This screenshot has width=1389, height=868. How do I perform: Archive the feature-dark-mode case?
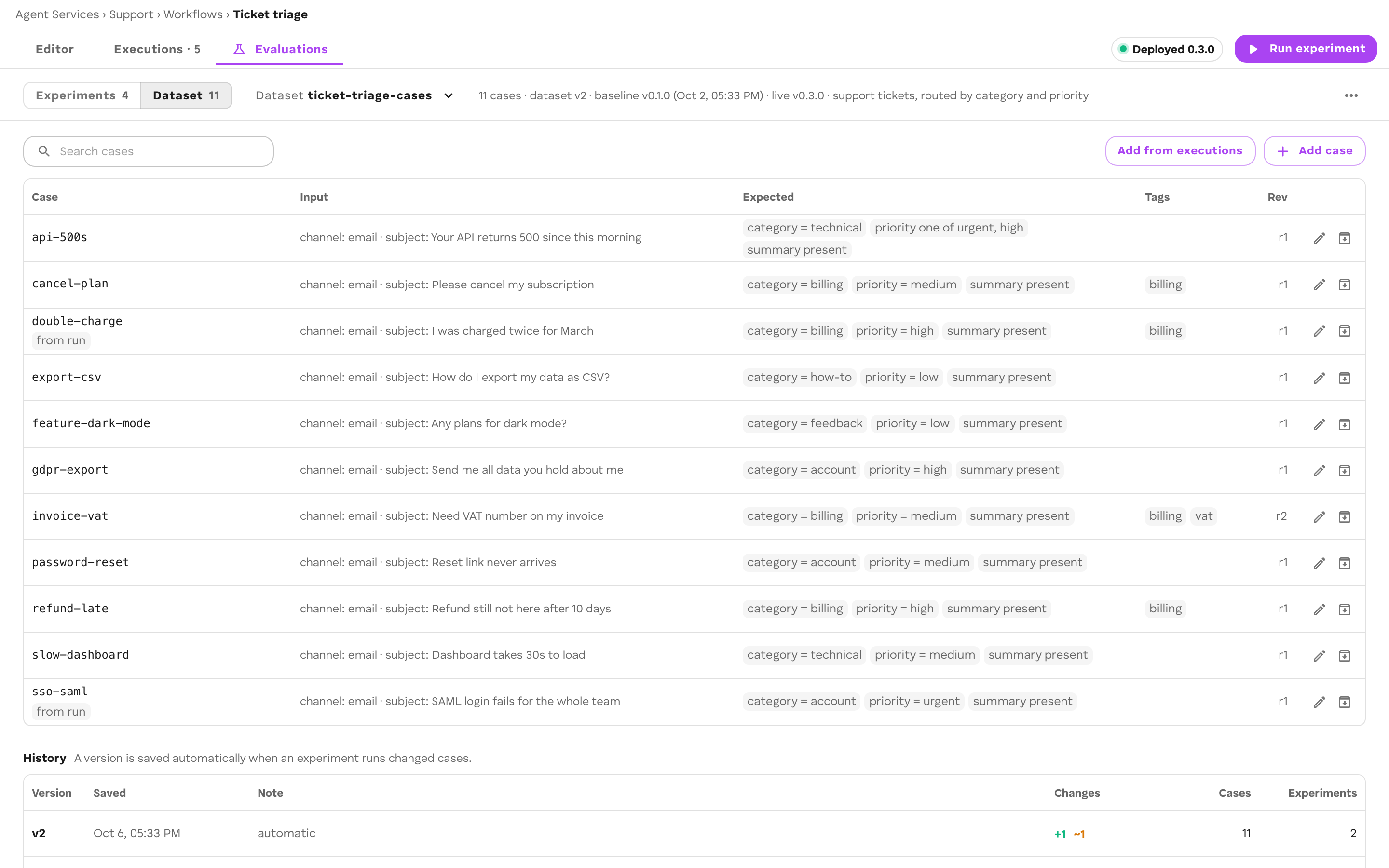(1344, 424)
